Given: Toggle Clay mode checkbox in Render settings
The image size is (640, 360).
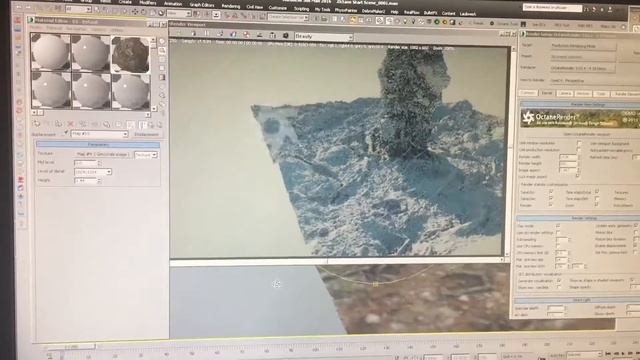Looking at the screenshot, I should click(558, 226).
